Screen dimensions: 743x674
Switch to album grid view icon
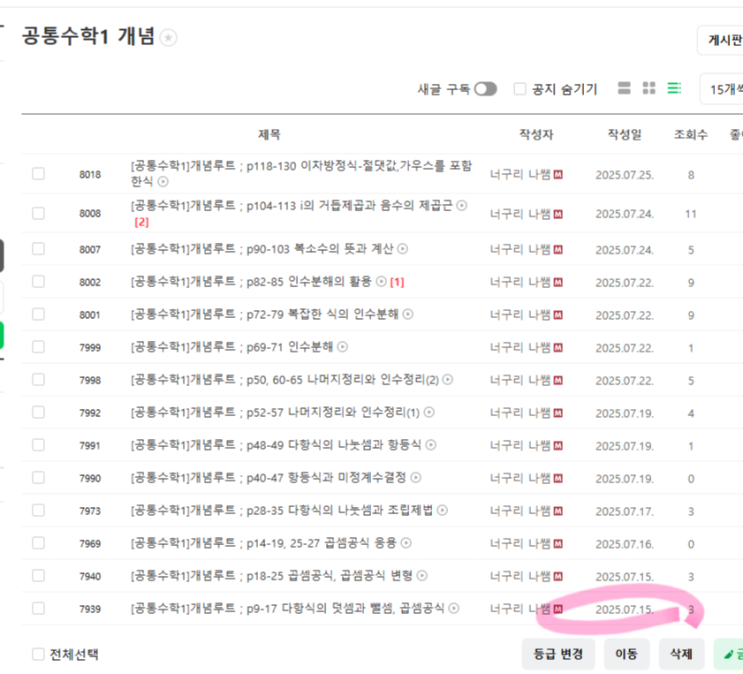649,89
